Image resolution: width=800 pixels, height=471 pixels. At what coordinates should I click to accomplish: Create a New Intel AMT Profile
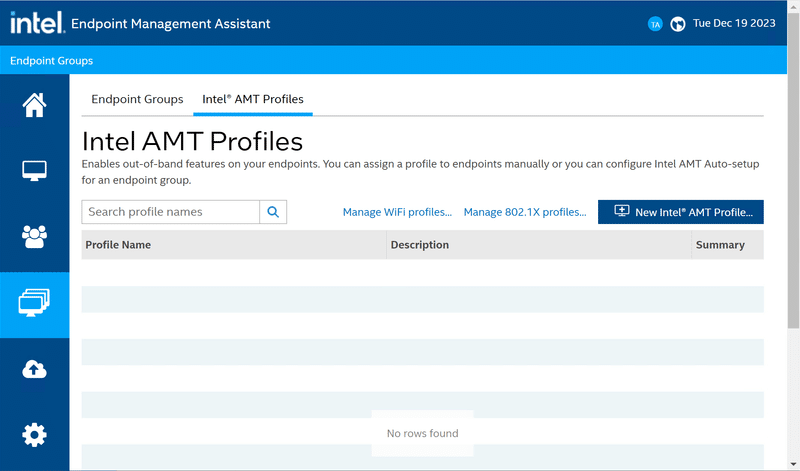pyautogui.click(x=681, y=212)
